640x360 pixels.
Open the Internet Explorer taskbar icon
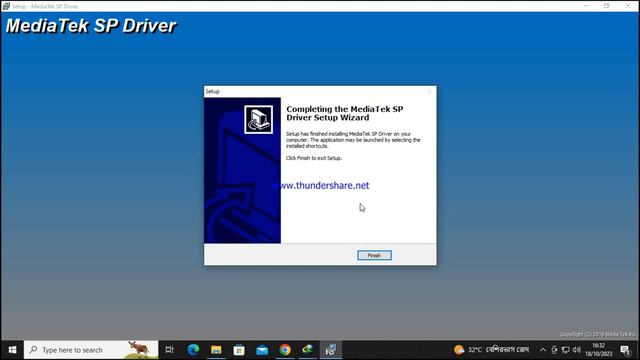(308, 350)
